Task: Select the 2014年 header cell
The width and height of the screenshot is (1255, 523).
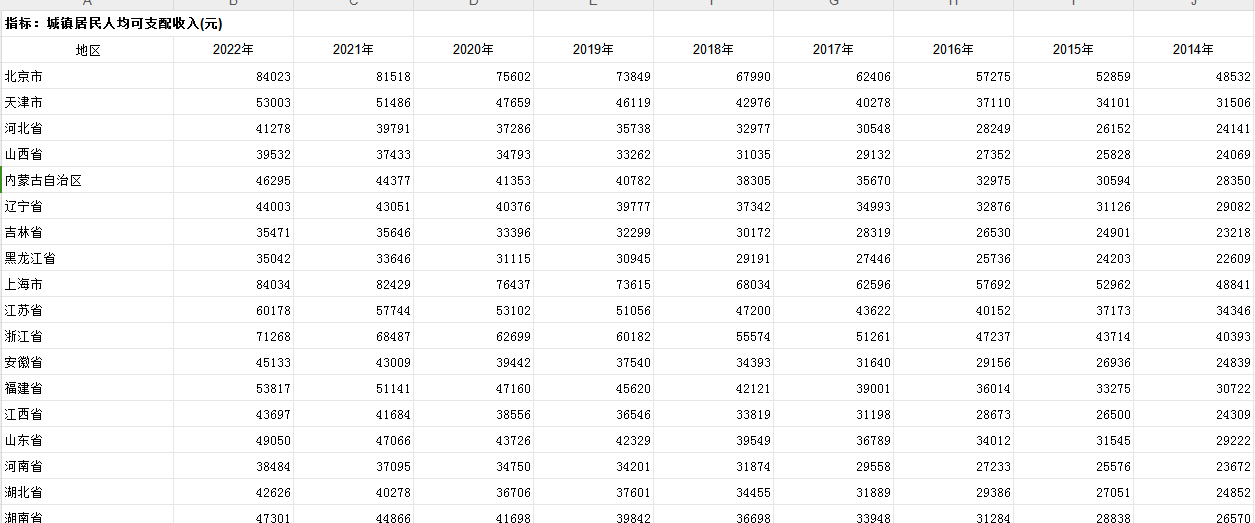Action: 1193,50
